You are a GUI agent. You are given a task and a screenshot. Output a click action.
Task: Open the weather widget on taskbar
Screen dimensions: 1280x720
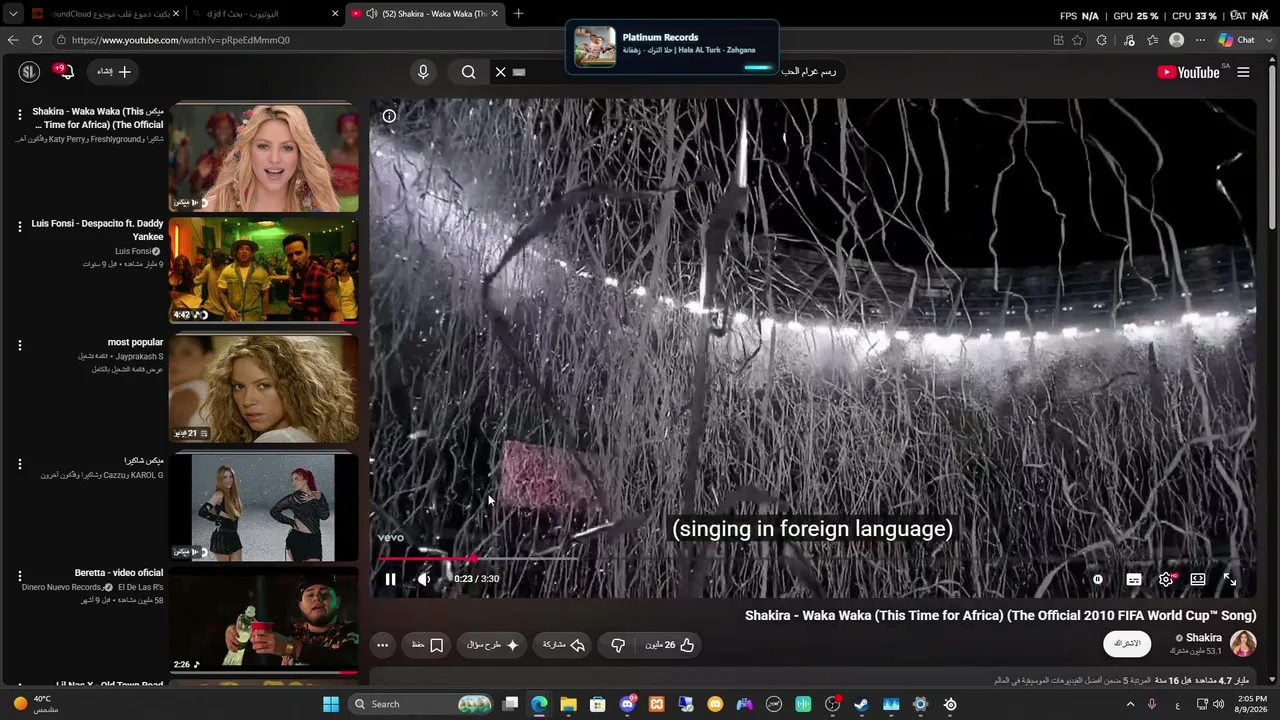pos(38,704)
